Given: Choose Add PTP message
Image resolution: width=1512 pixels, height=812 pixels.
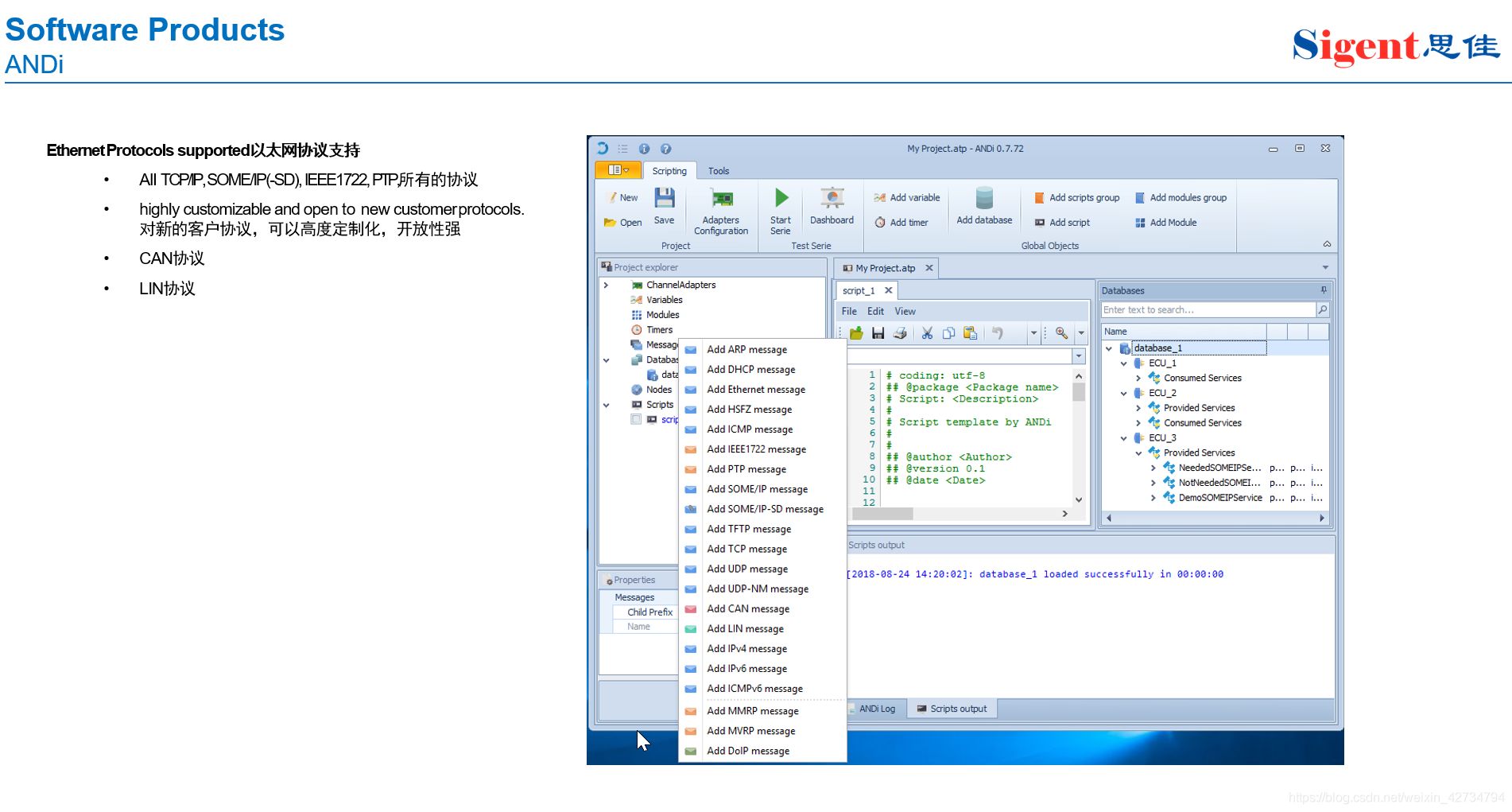Looking at the screenshot, I should coord(762,469).
